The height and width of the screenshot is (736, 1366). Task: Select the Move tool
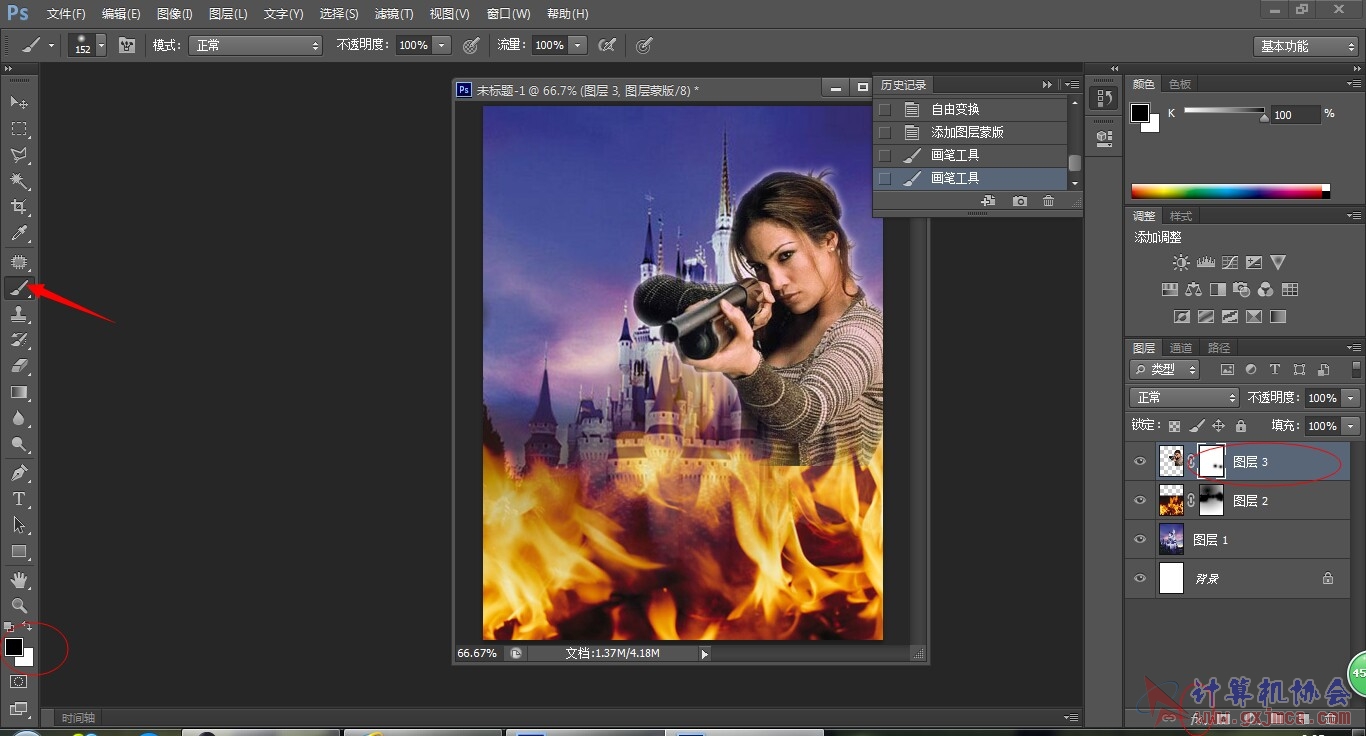tap(19, 103)
